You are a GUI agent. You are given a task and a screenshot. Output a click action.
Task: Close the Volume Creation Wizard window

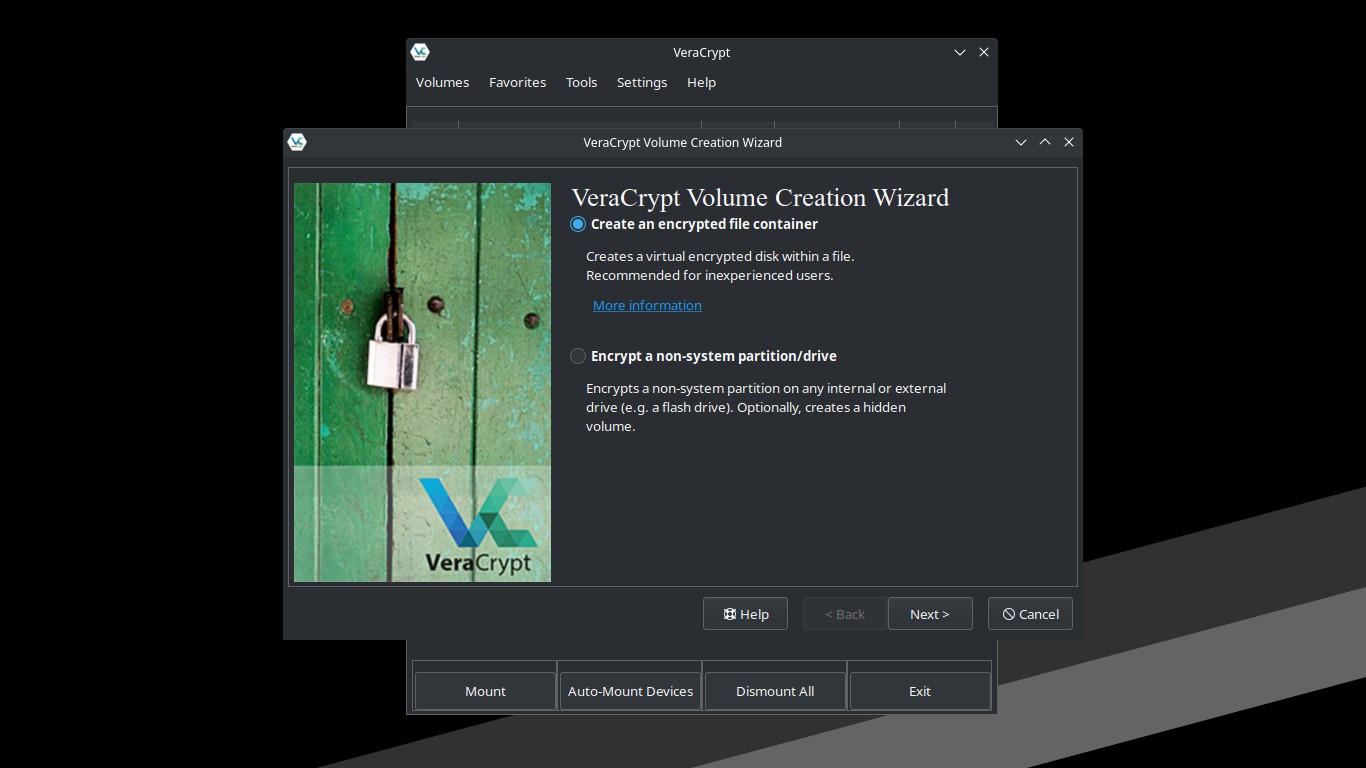point(1069,142)
